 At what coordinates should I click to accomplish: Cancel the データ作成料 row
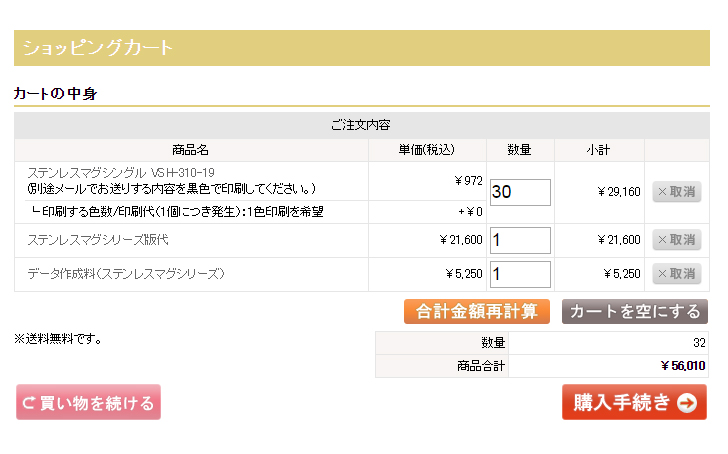point(676,274)
